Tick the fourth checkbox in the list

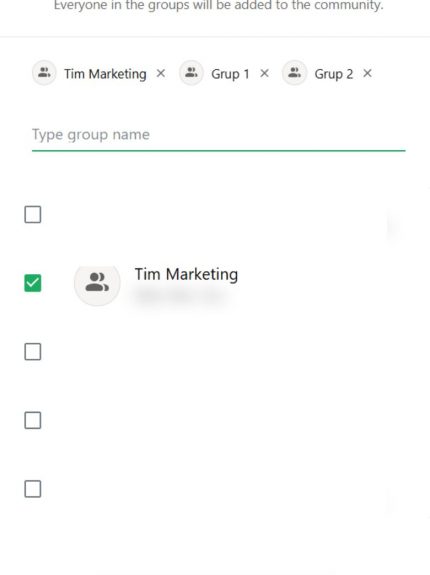pos(33,420)
